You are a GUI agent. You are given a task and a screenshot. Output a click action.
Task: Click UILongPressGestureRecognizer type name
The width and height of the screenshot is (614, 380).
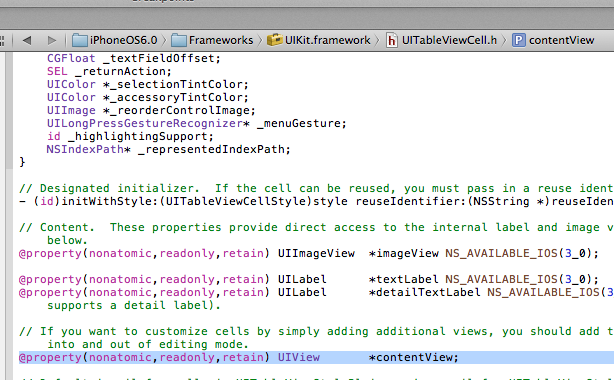[x=144, y=123]
